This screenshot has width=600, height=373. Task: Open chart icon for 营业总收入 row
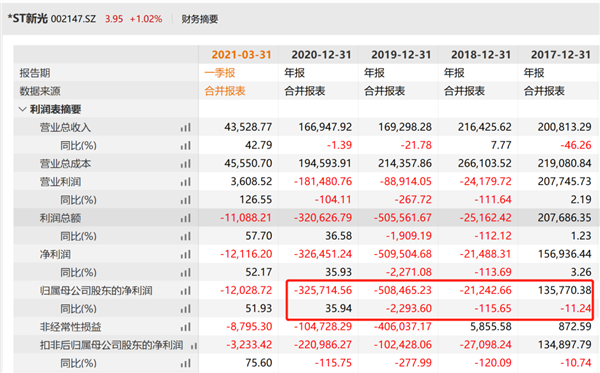pos(186,127)
